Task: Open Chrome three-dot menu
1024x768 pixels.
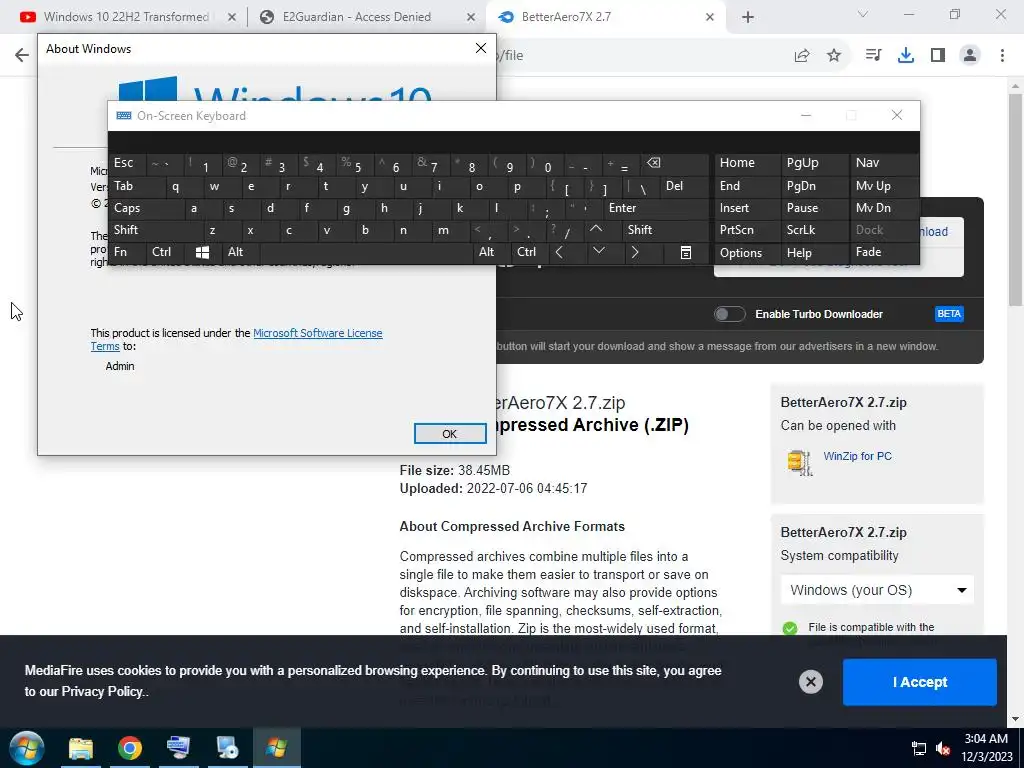Action: point(1002,56)
